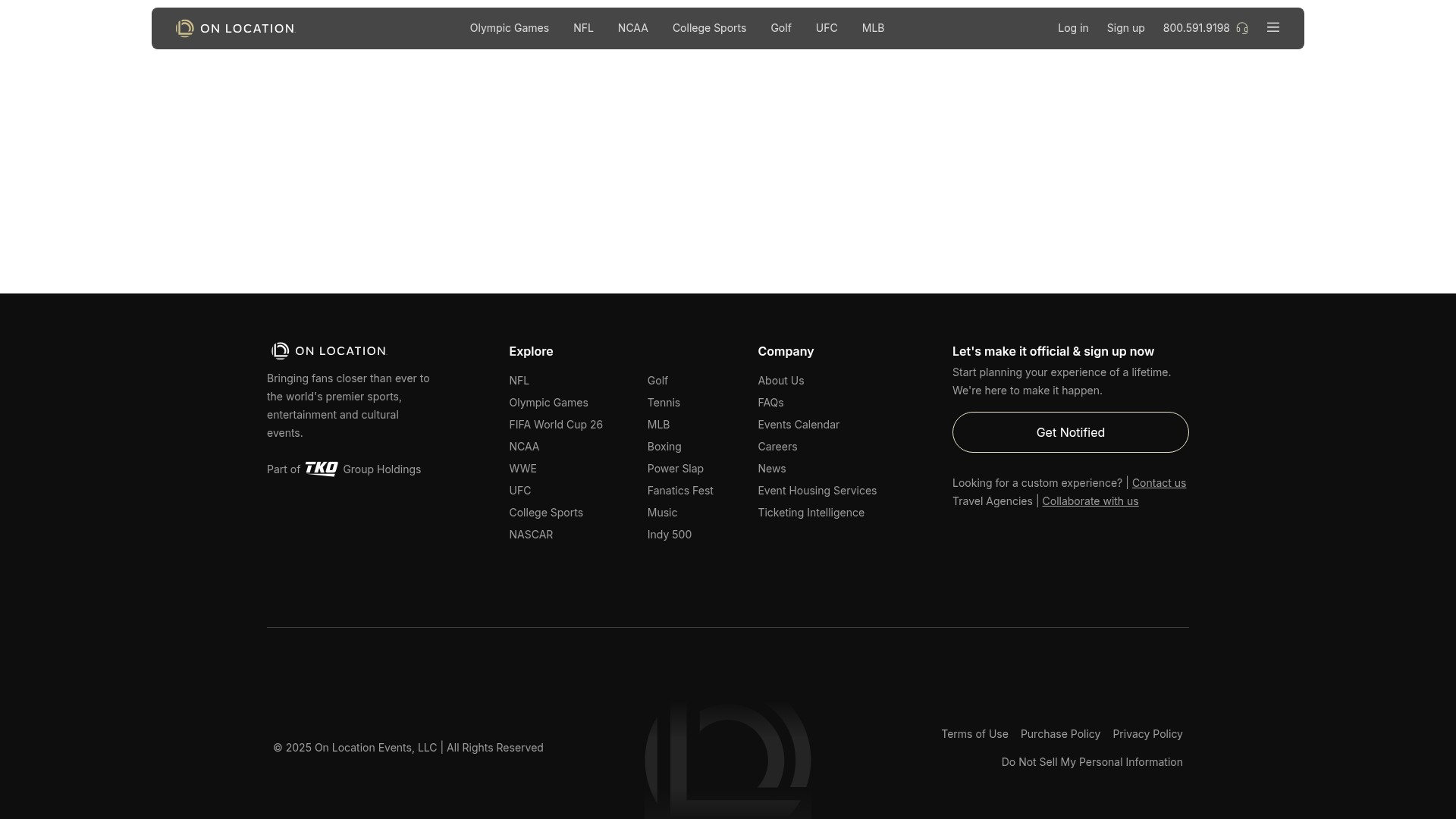
Task: Open MLB footer link
Action: tap(658, 425)
